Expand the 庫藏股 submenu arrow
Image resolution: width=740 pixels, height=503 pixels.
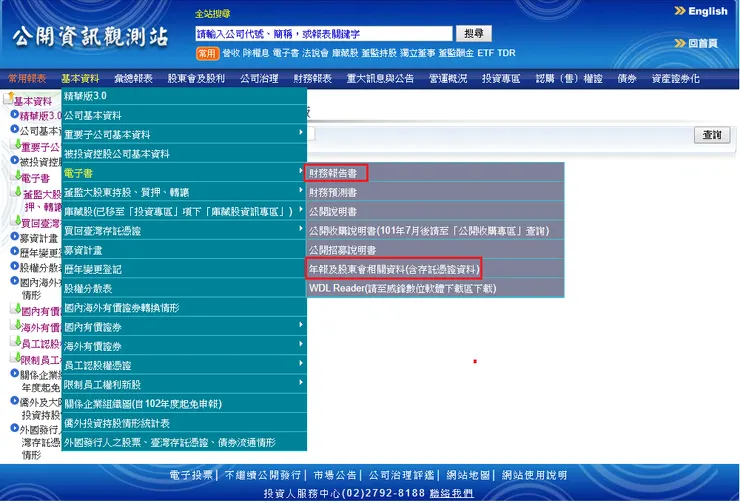pos(301,209)
